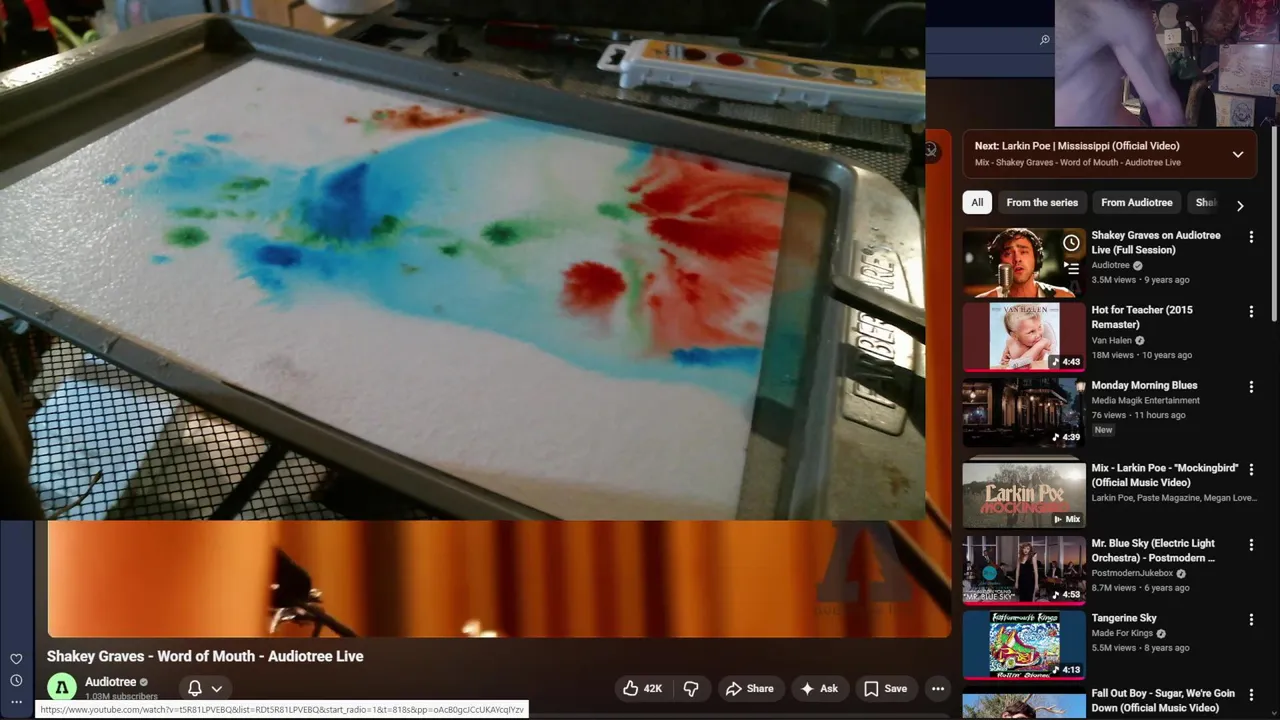This screenshot has width=1280, height=720.
Task: Play the Tangerine Sky thumbnail
Action: coord(1023,645)
